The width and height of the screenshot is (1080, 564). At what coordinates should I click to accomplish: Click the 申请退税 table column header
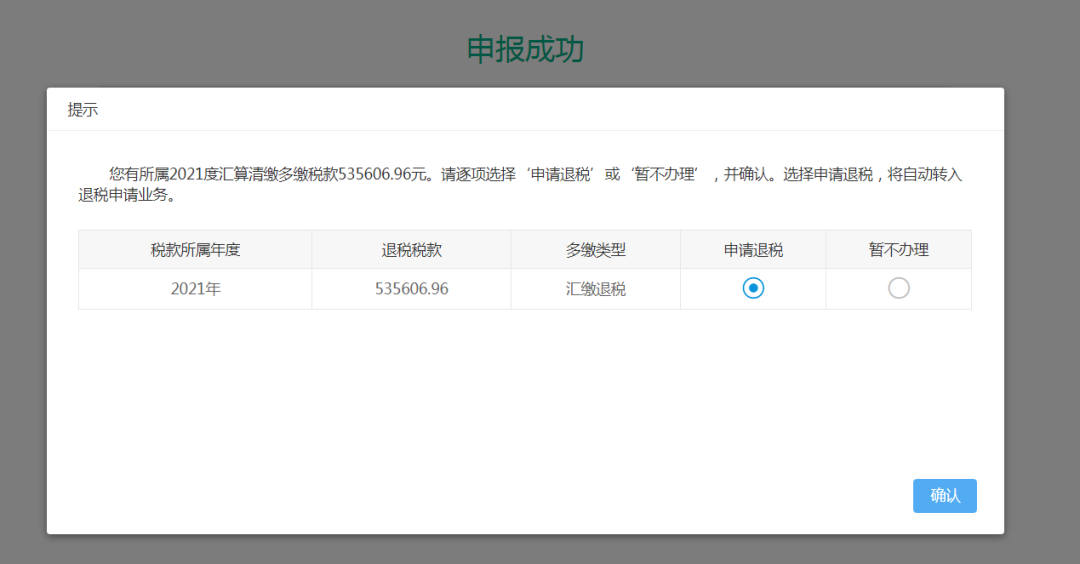(x=753, y=250)
